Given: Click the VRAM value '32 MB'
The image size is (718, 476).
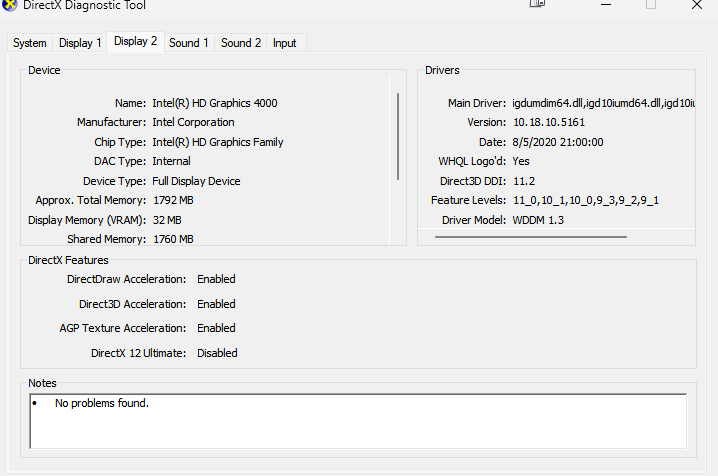Looking at the screenshot, I should coord(167,220).
